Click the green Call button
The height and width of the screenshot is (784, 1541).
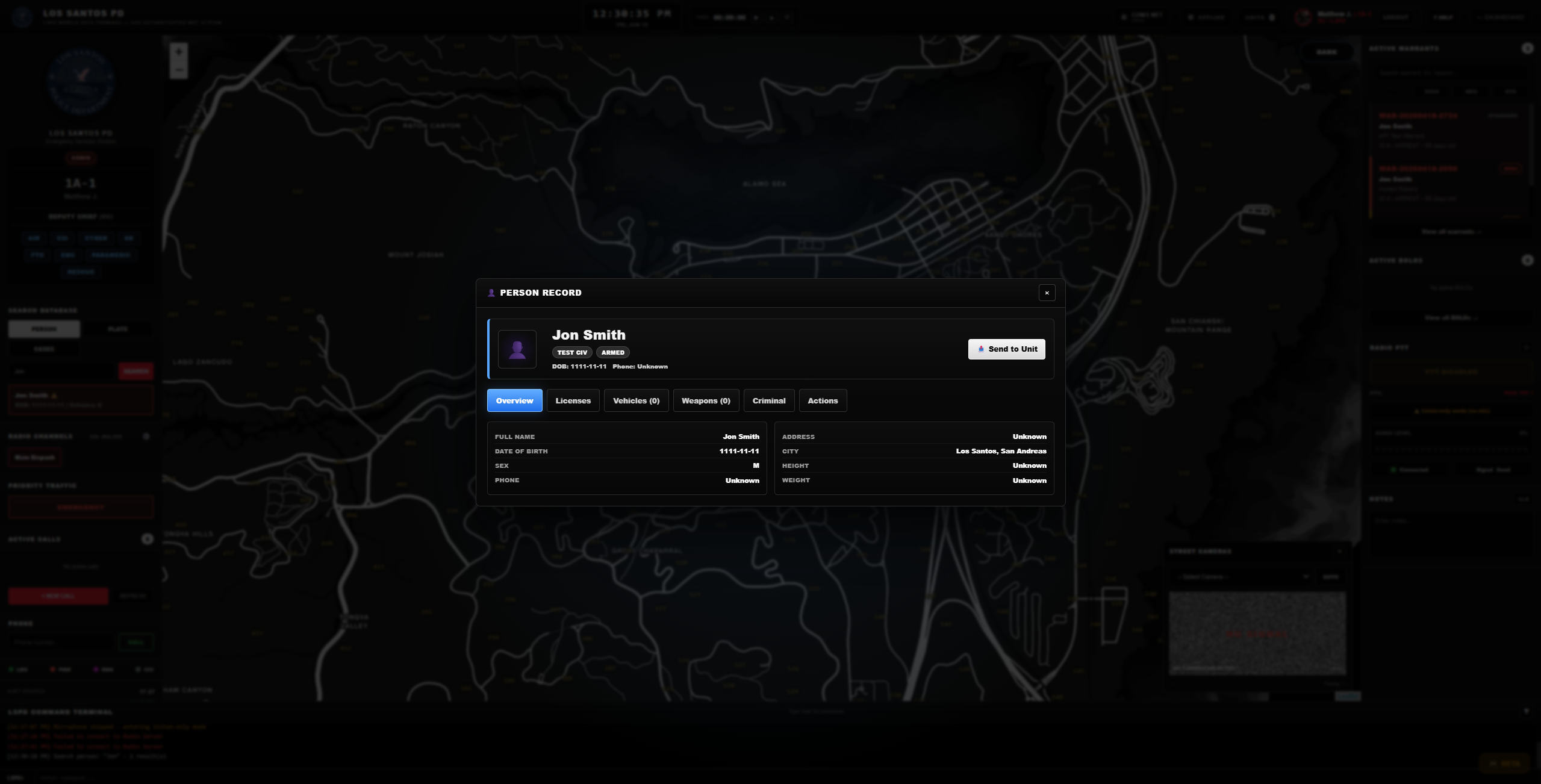(136, 642)
